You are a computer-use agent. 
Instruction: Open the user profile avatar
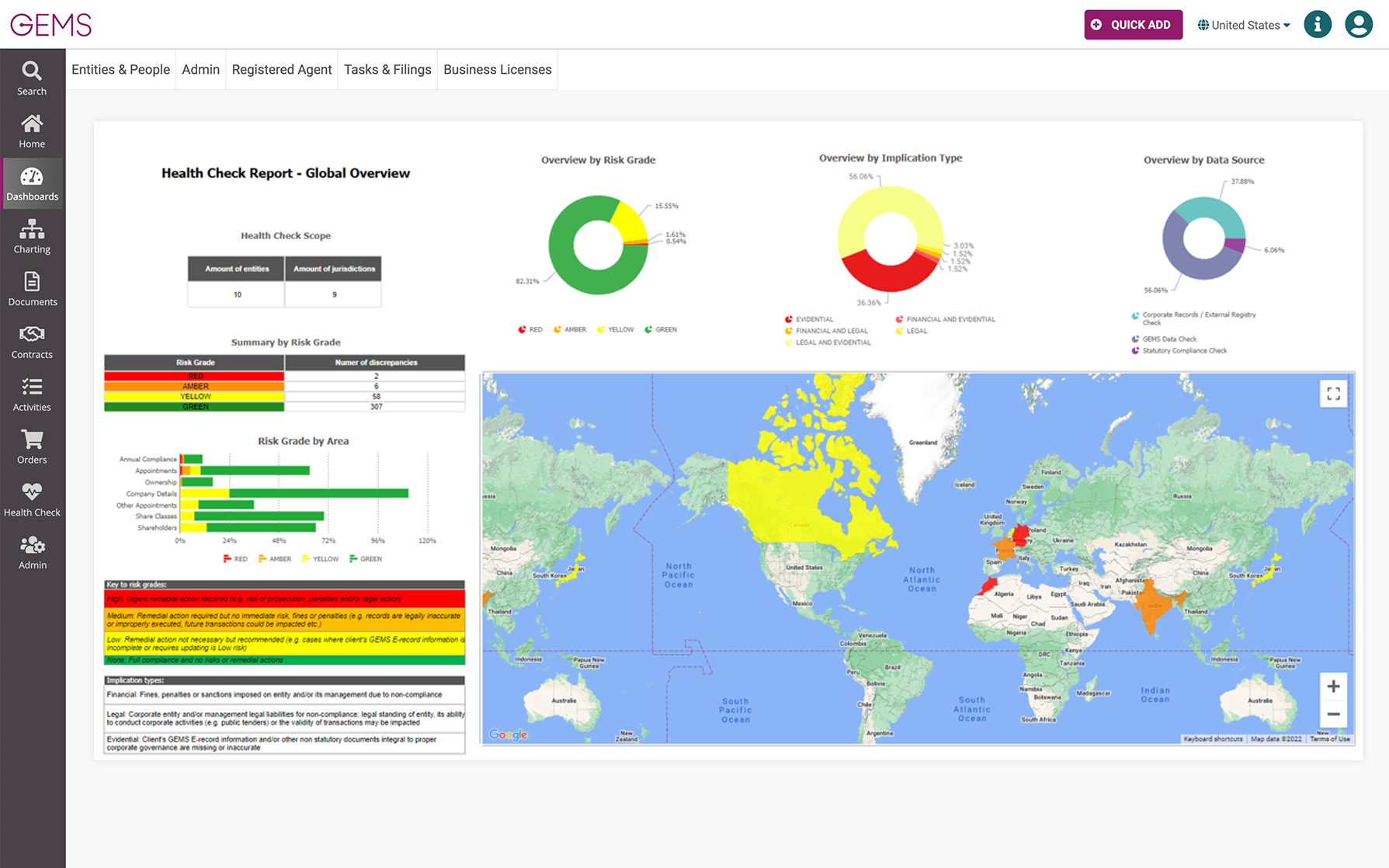click(x=1359, y=25)
